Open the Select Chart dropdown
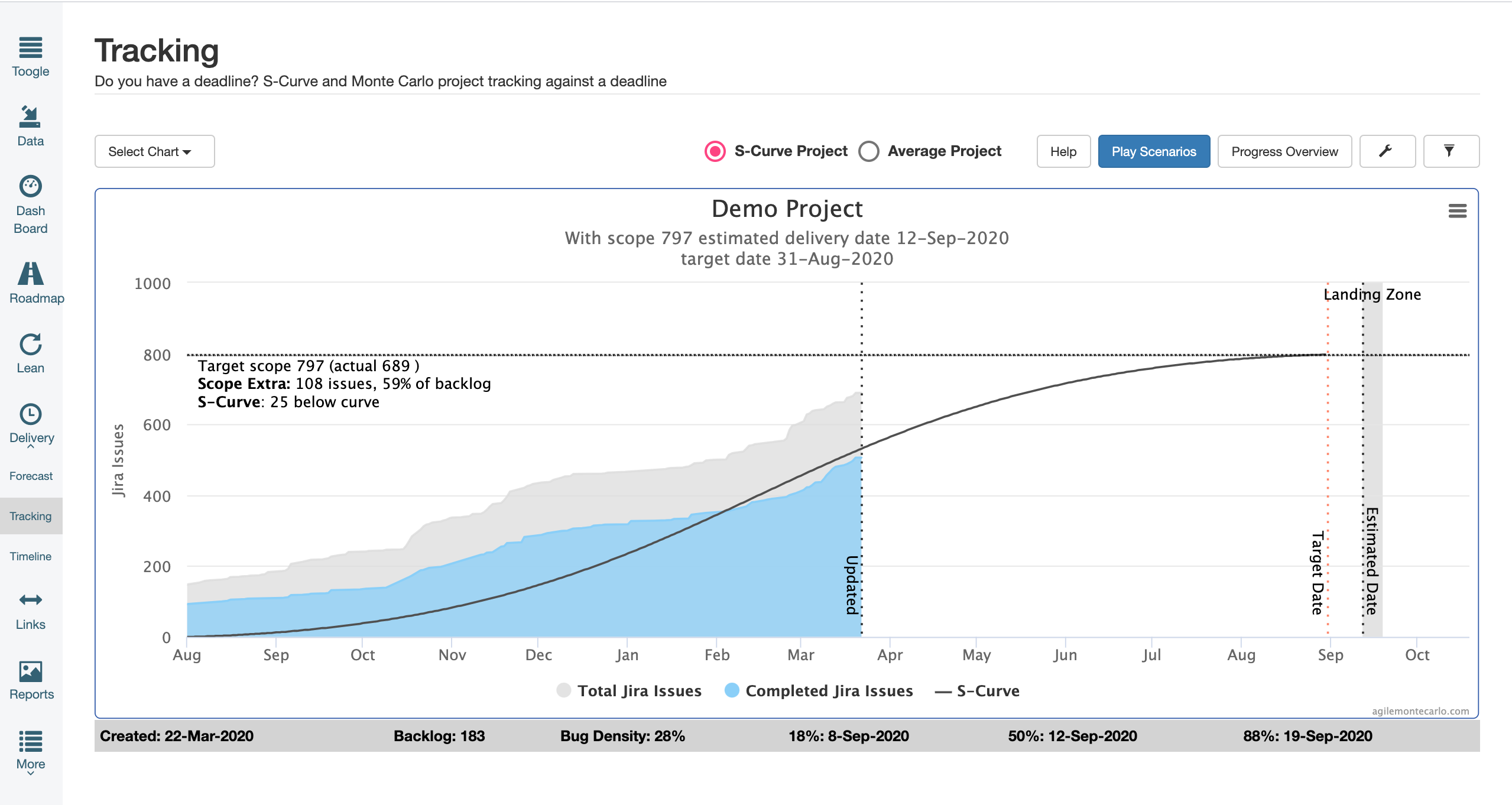 coord(152,151)
